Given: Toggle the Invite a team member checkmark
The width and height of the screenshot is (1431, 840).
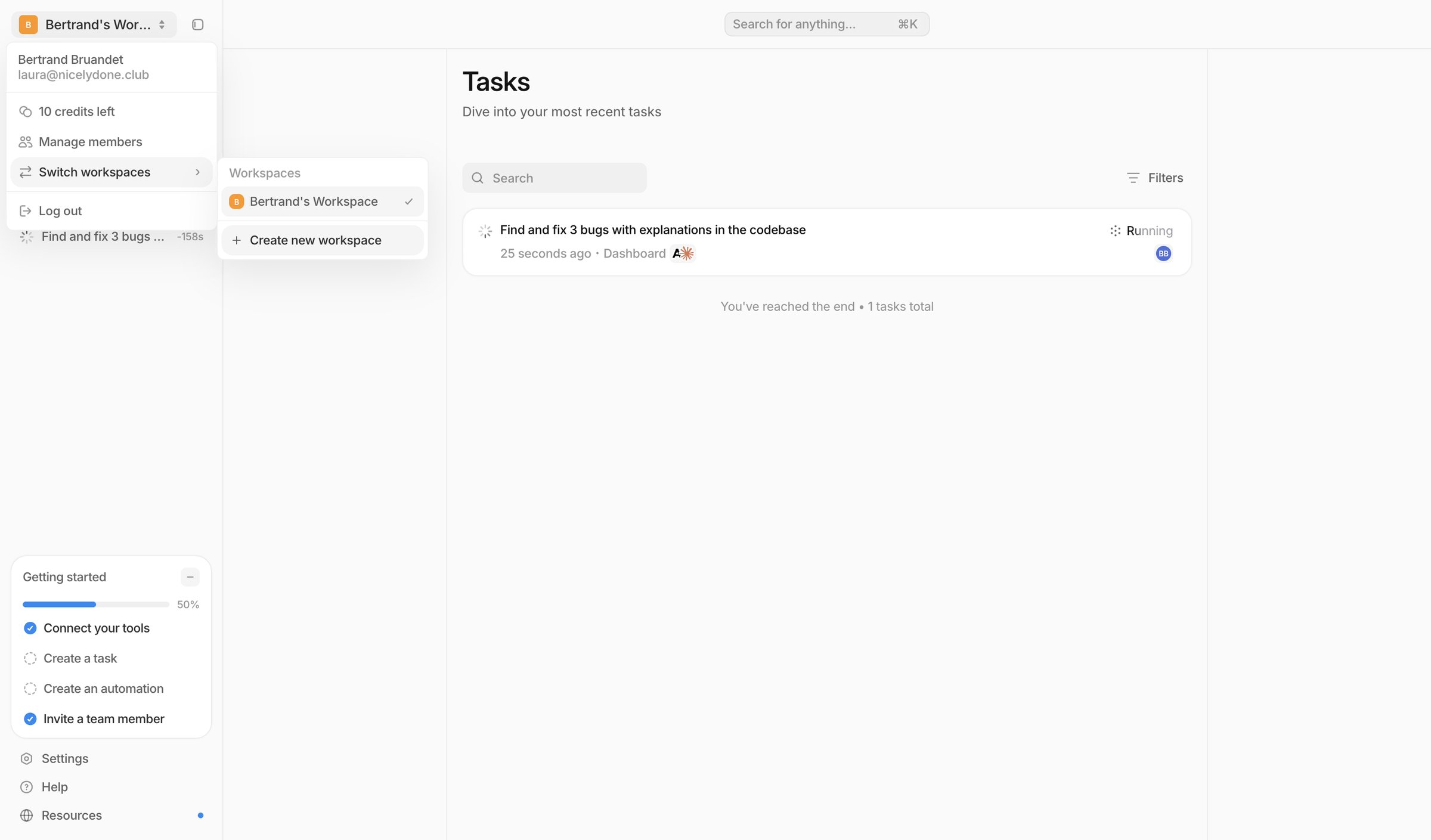Looking at the screenshot, I should tap(30, 719).
